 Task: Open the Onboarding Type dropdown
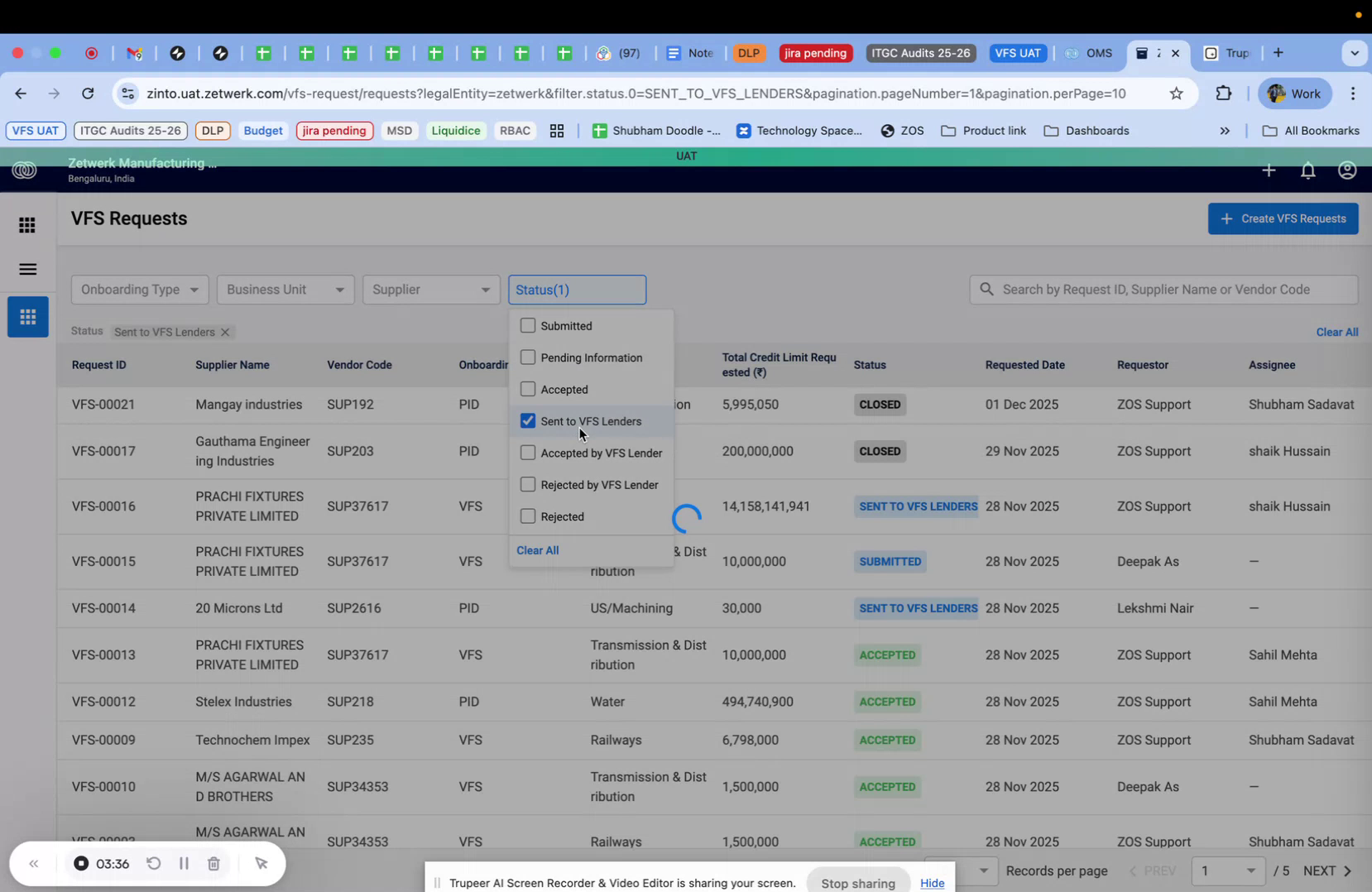[x=139, y=290]
